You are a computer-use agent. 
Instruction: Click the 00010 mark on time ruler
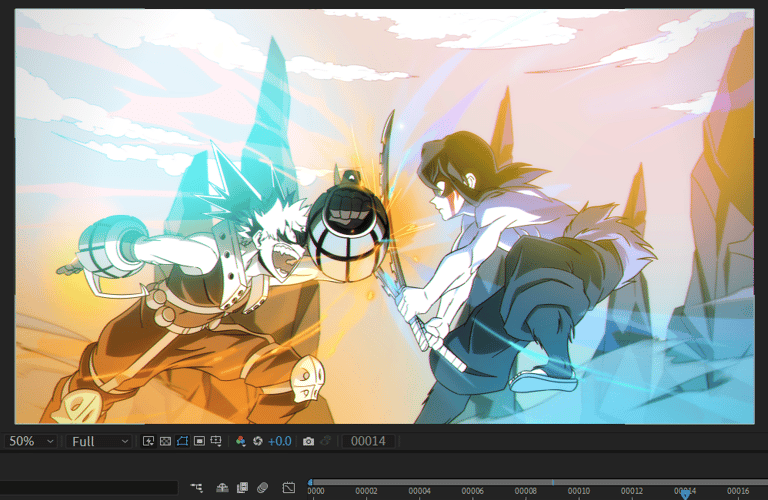[579, 491]
